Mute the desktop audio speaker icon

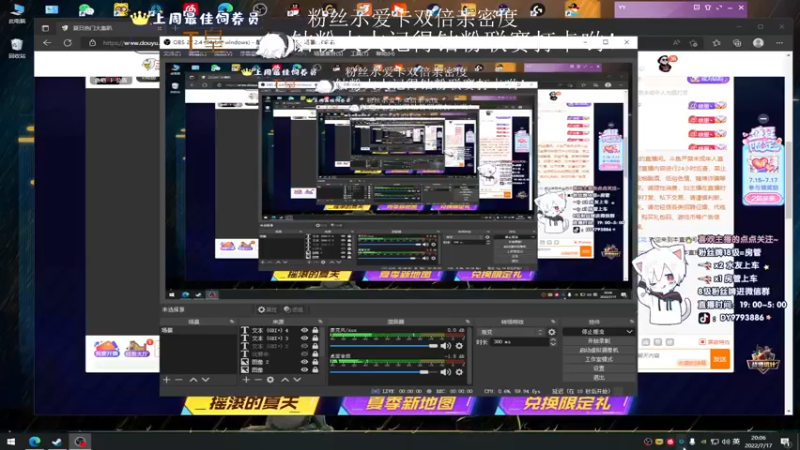pos(445,372)
